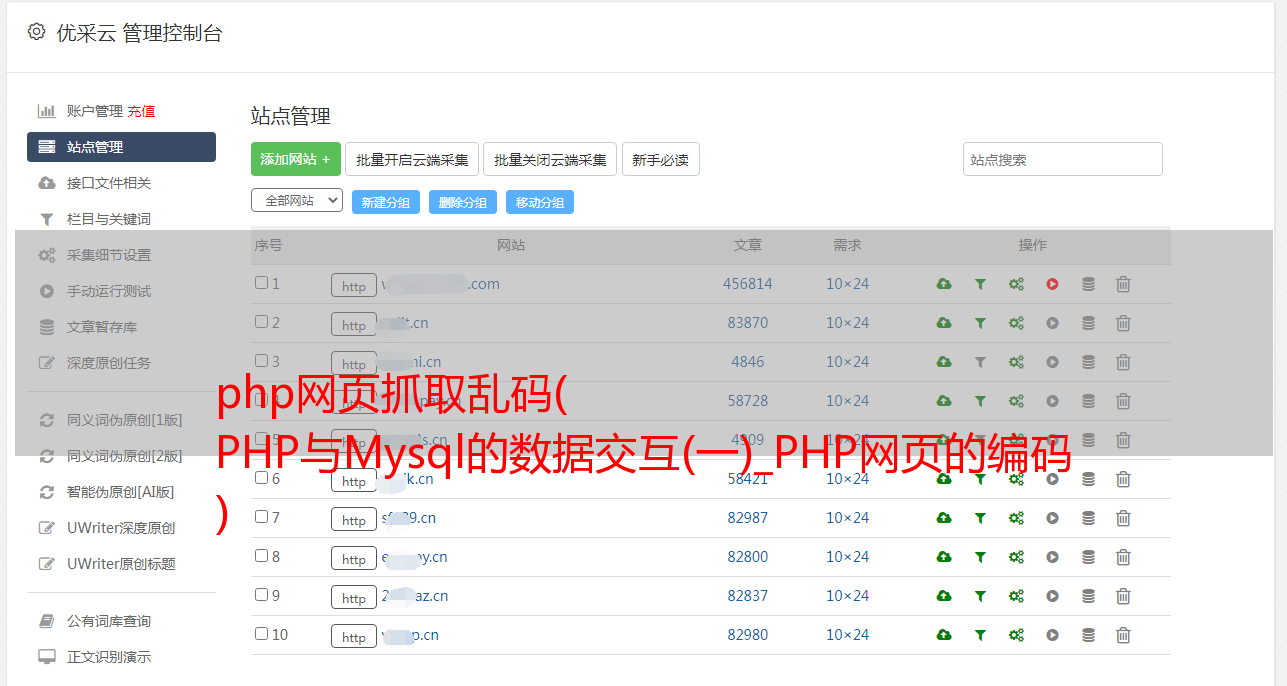Tick the checkbox for site row 1
The image size is (1287, 686).
coord(261,283)
